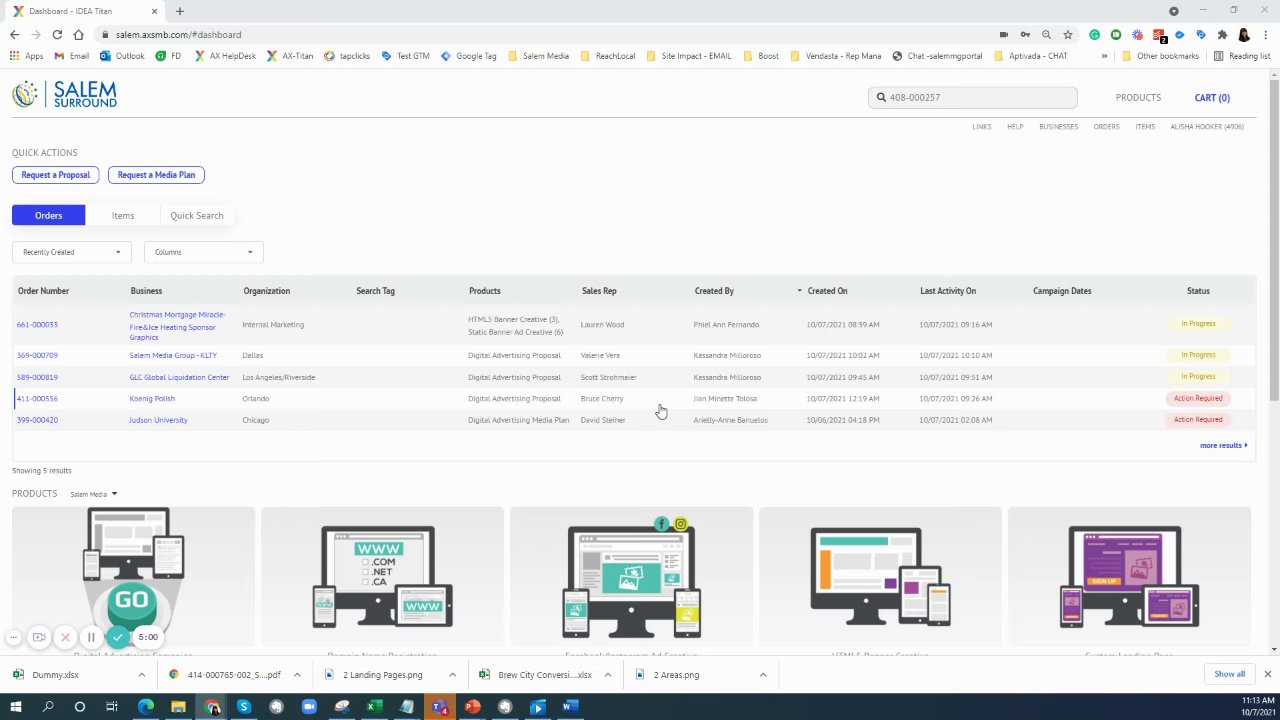Open the Facebook Instagram ad product thumbnail
1280x720 pixels.
[x=631, y=578]
